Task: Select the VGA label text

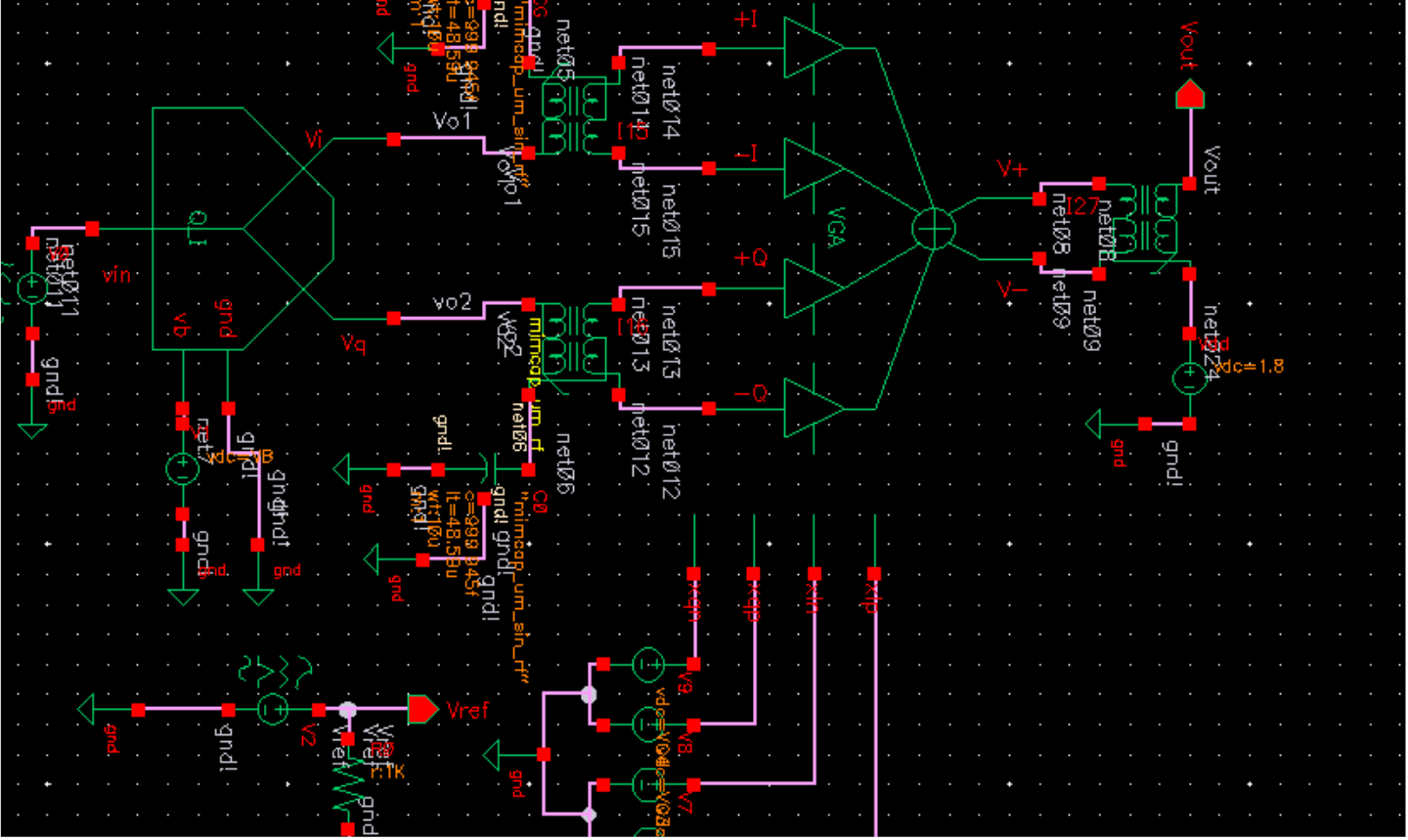Action: (836, 227)
